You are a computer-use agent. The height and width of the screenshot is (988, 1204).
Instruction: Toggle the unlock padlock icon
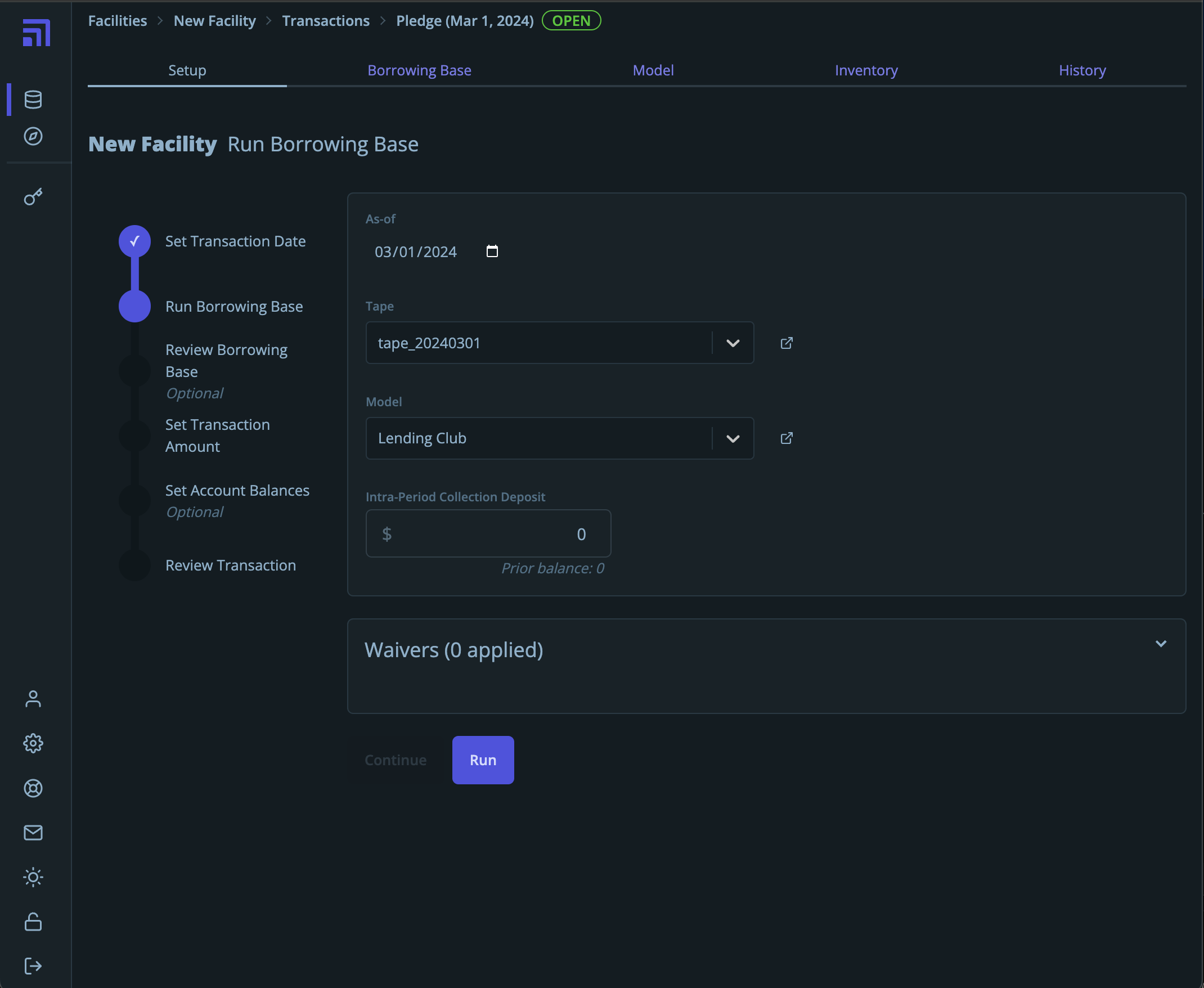click(x=33, y=922)
